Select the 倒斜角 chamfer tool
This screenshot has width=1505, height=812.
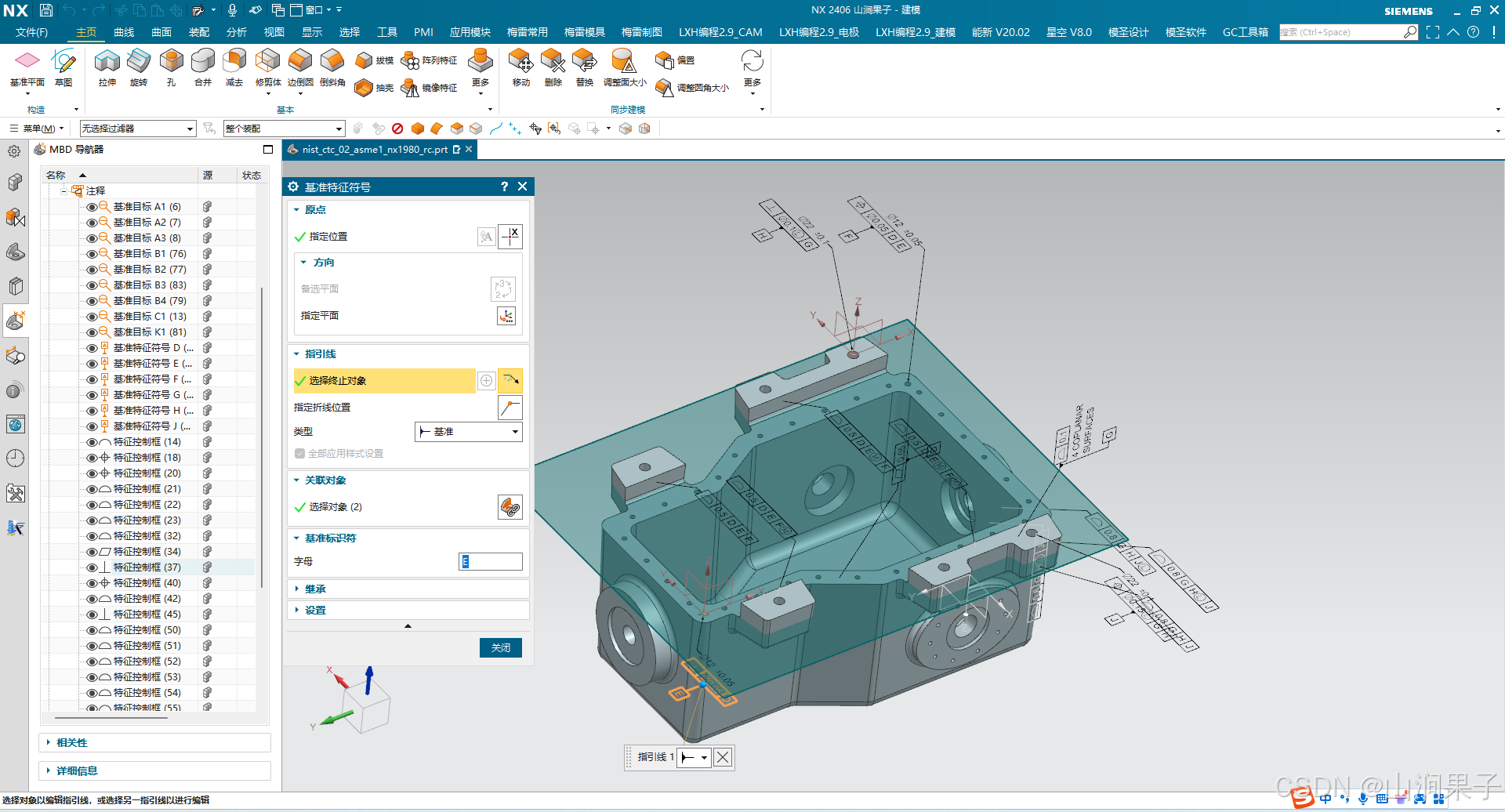[x=332, y=67]
